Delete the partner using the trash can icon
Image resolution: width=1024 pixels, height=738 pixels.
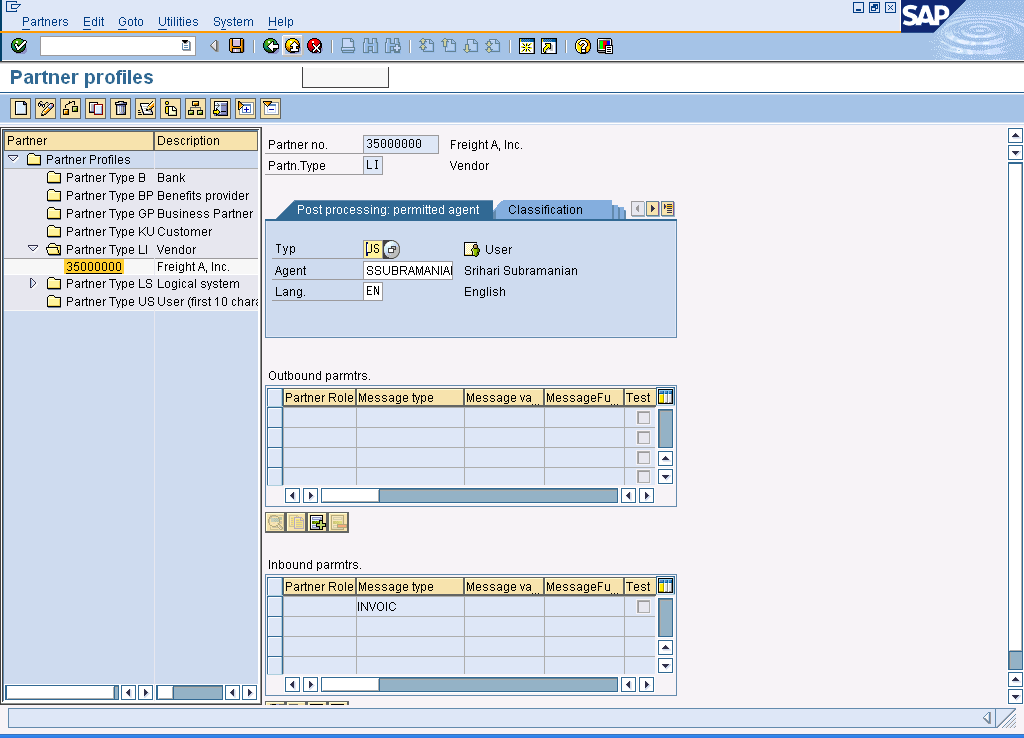pyautogui.click(x=121, y=108)
